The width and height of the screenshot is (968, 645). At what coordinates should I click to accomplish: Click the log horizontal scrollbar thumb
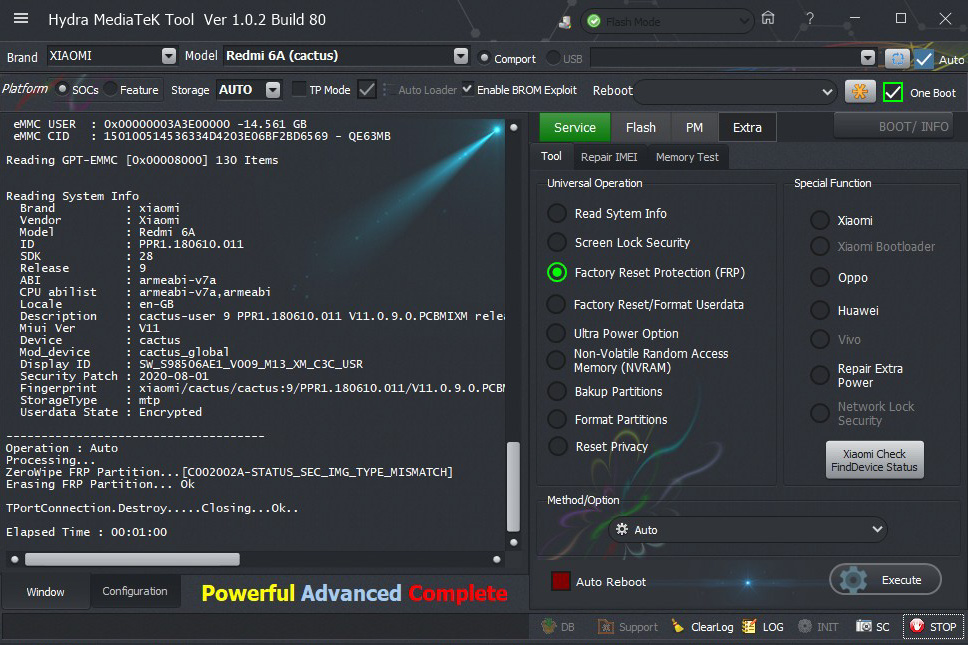[x=132, y=559]
